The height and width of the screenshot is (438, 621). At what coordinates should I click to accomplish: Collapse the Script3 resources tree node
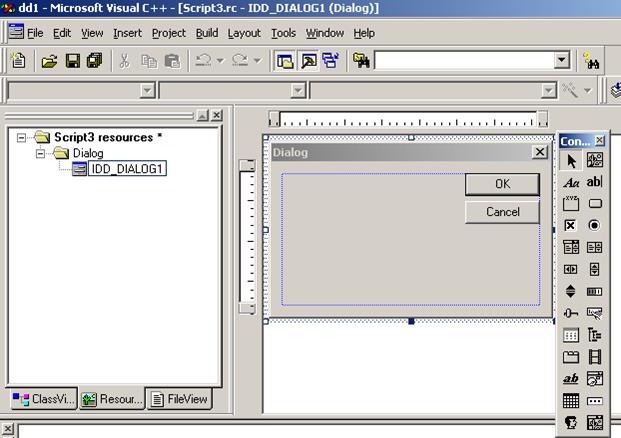coord(21,137)
